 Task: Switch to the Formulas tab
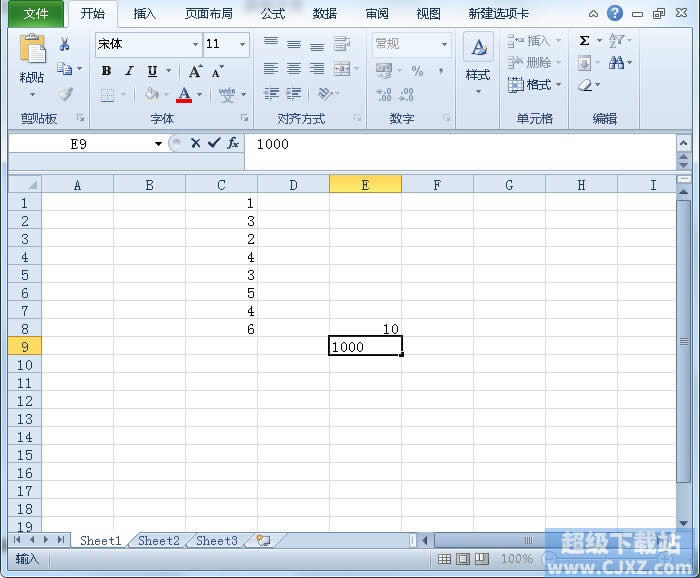(x=273, y=14)
